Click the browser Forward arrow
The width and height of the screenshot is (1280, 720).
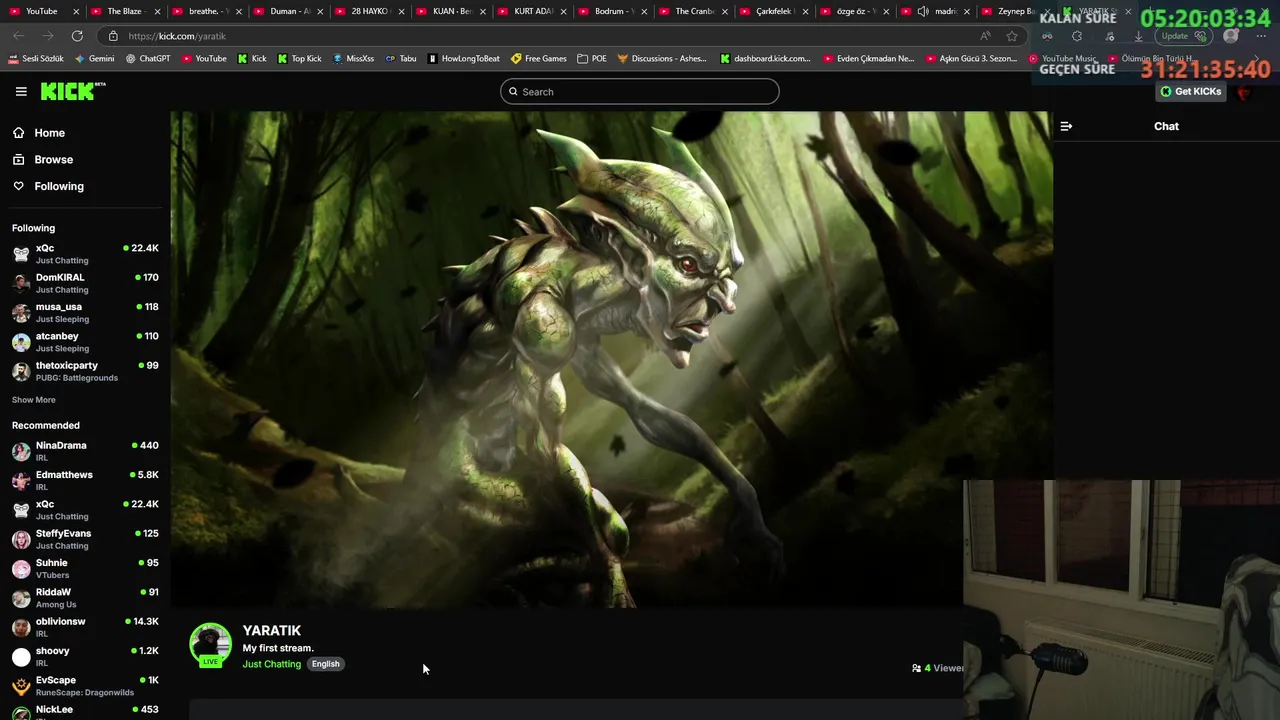48,36
